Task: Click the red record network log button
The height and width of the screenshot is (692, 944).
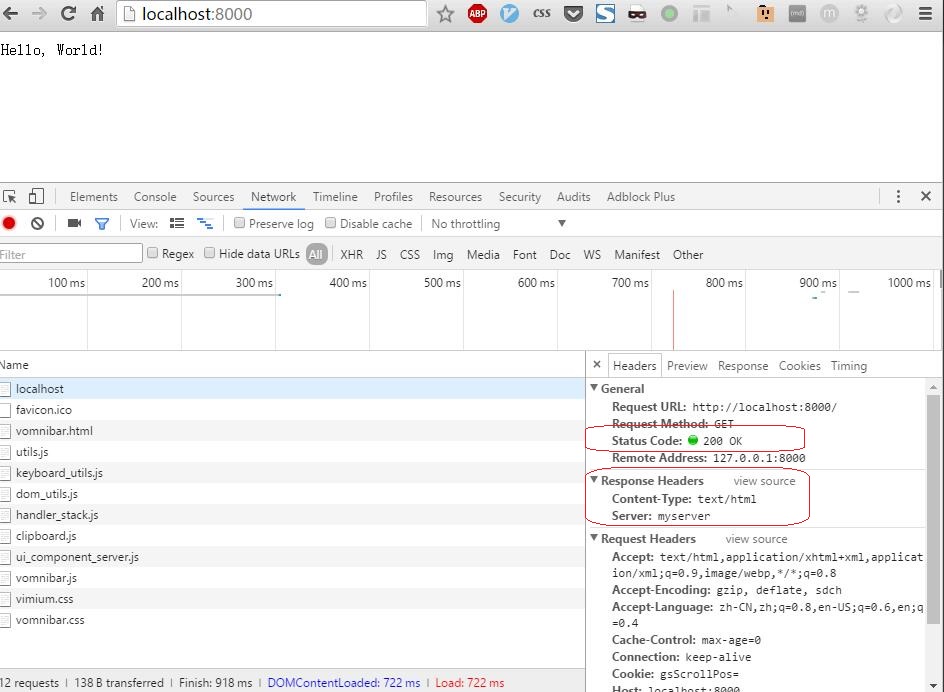Action: point(9,224)
